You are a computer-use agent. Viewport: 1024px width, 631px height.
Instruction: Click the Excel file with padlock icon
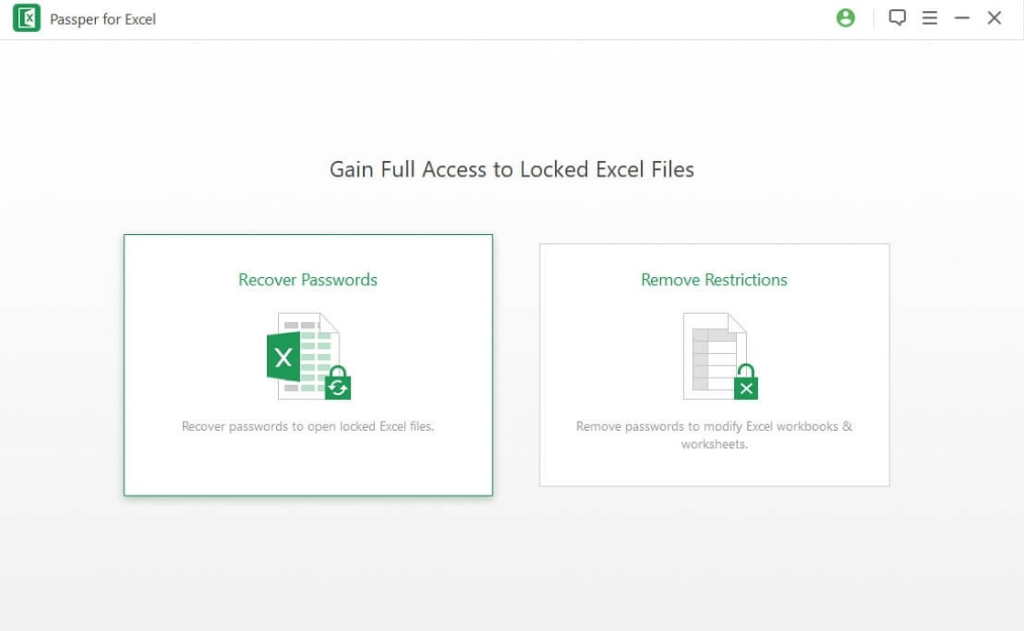(307, 355)
